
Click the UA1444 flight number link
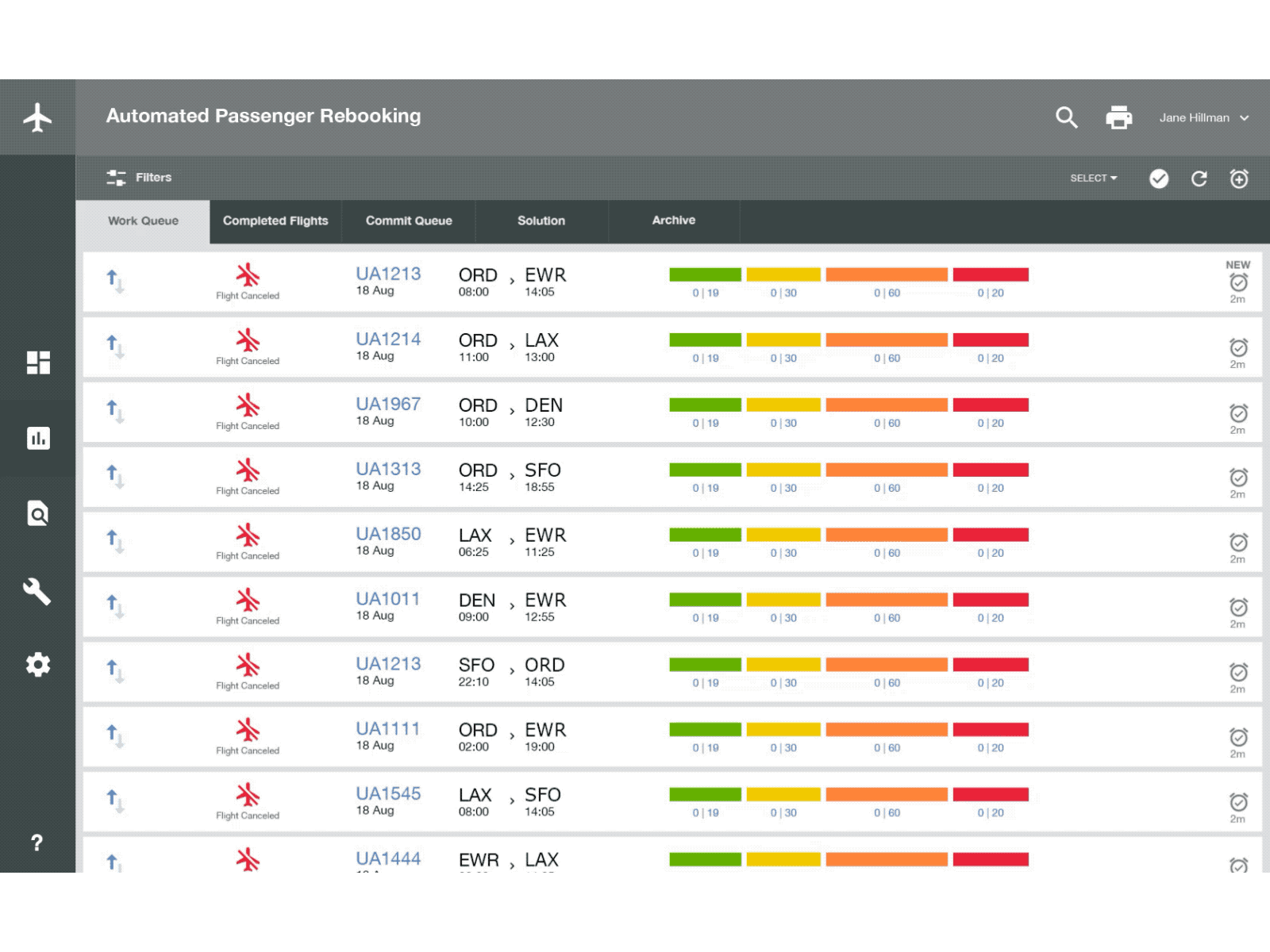[390, 858]
